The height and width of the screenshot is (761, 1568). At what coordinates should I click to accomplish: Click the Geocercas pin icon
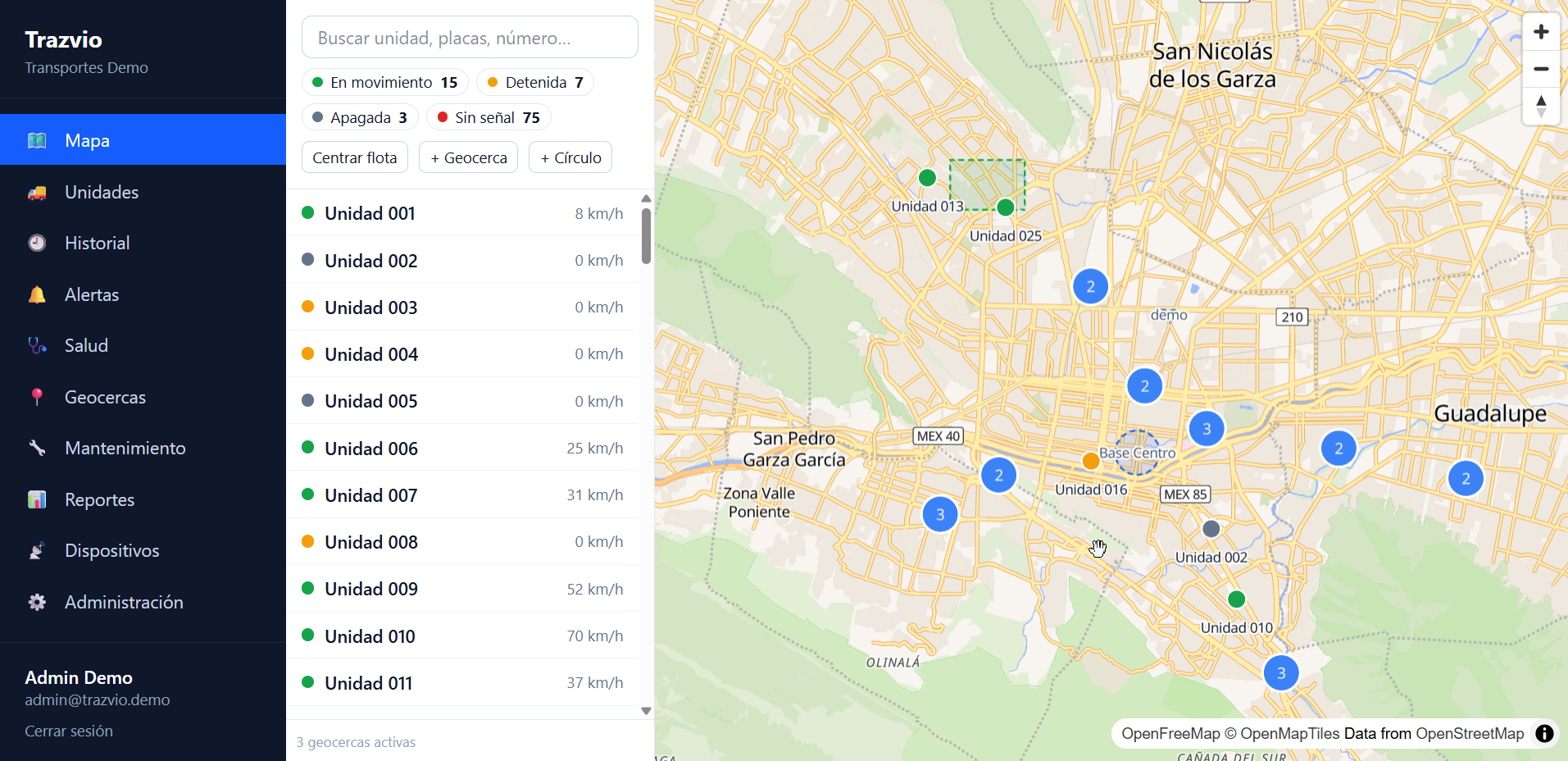coord(37,397)
